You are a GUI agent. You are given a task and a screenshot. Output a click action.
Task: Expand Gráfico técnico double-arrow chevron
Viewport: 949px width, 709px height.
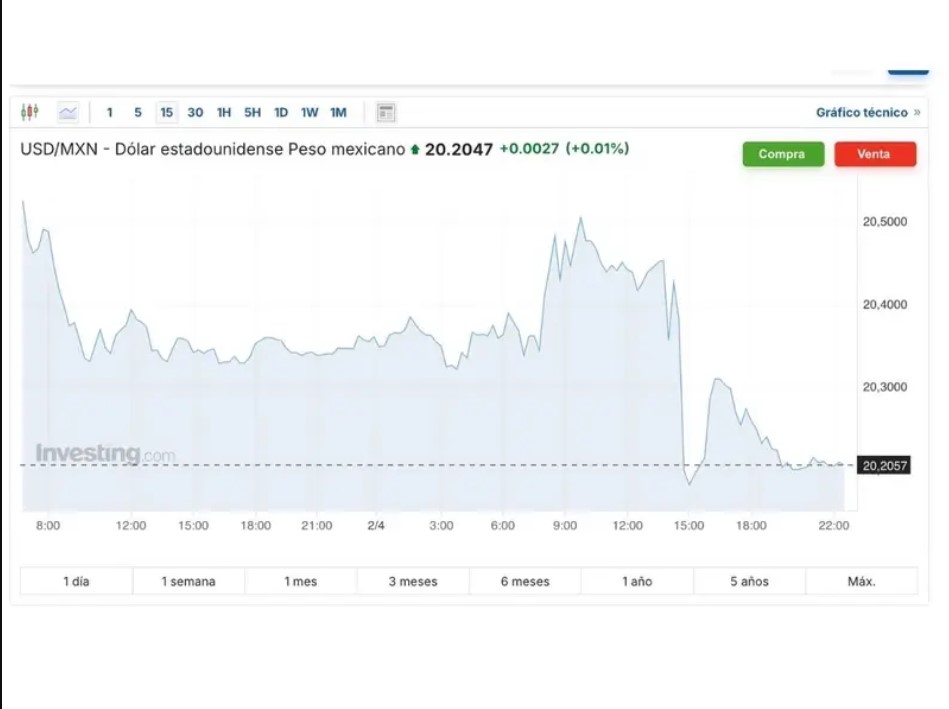[917, 113]
